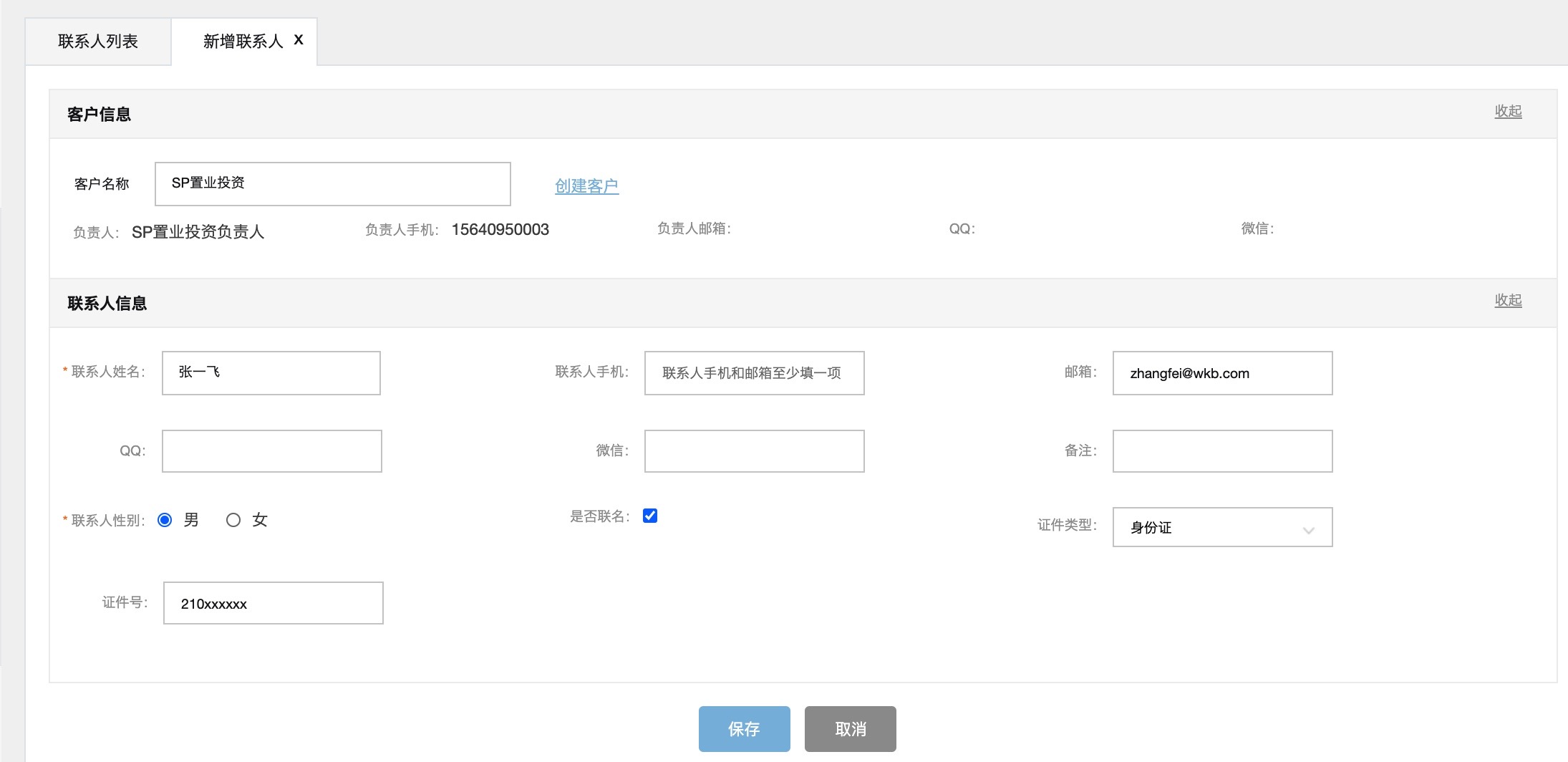This screenshot has height=762, width=1568.
Task: Focus the 微信 input field
Action: click(x=754, y=451)
